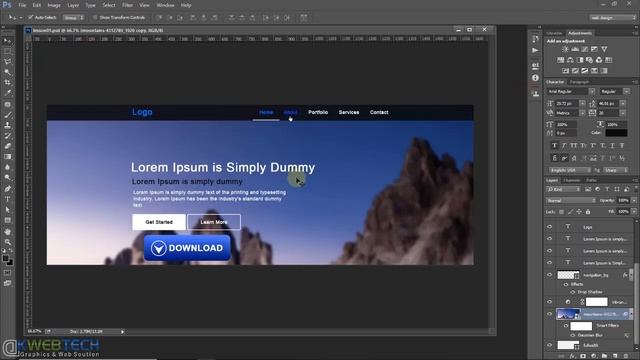Click the Get Started button in mockup

click(x=159, y=222)
